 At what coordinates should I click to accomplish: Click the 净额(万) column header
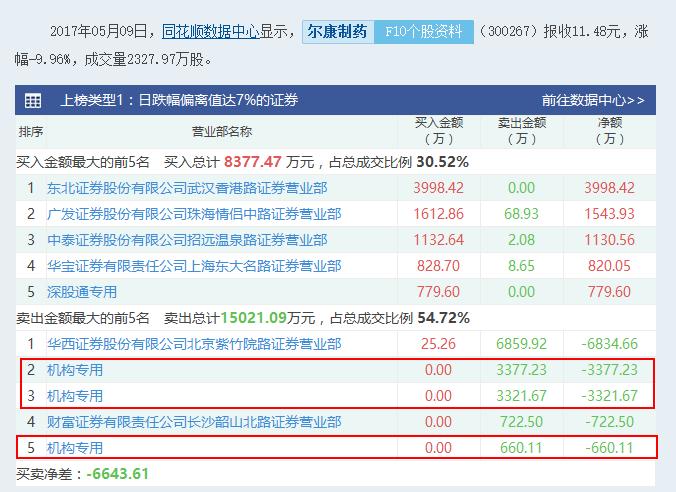pos(610,131)
